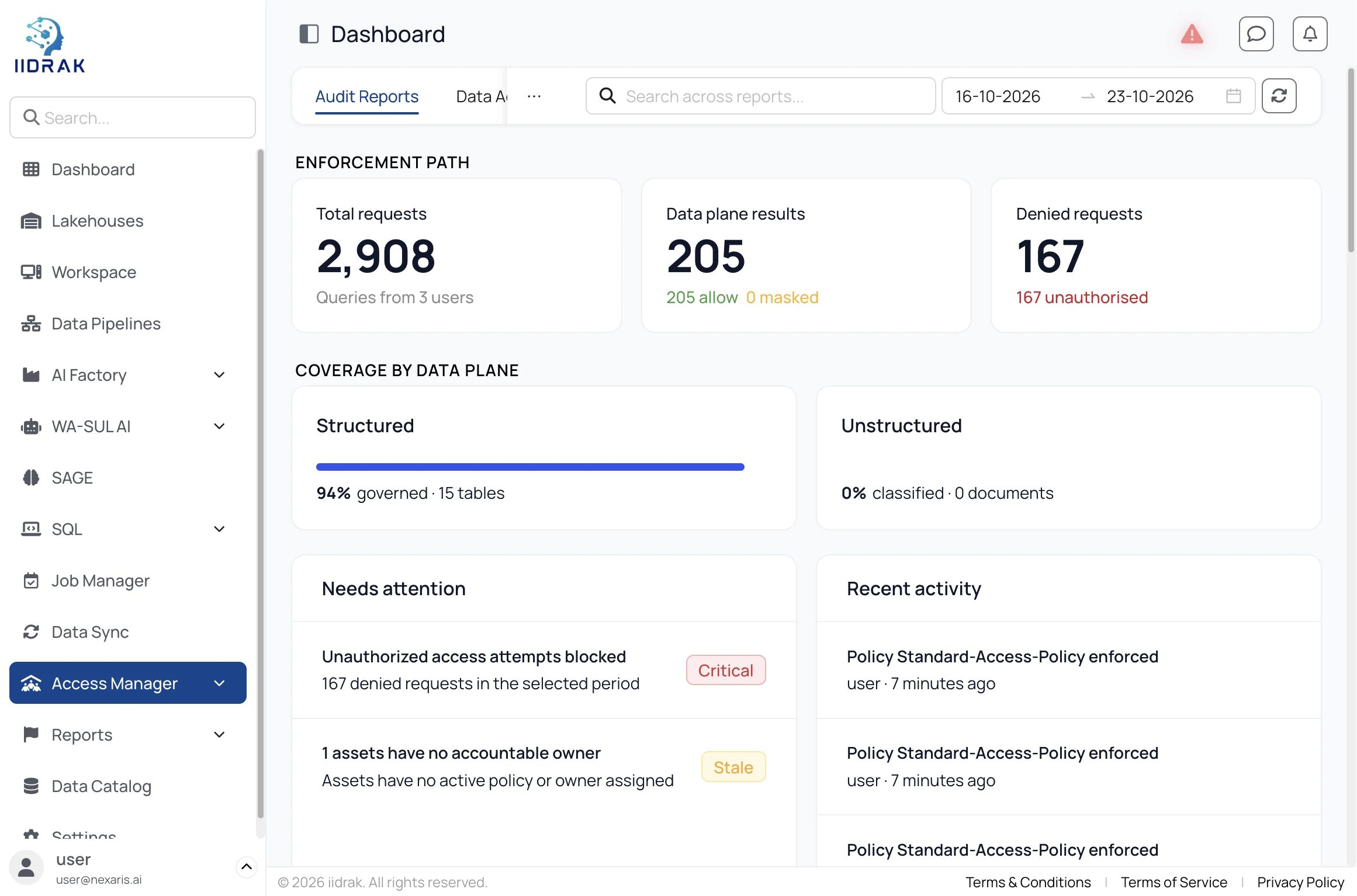Screen dimensions: 1357x896
Task: Switch to the partially hidden Data tab
Action: coord(481,96)
